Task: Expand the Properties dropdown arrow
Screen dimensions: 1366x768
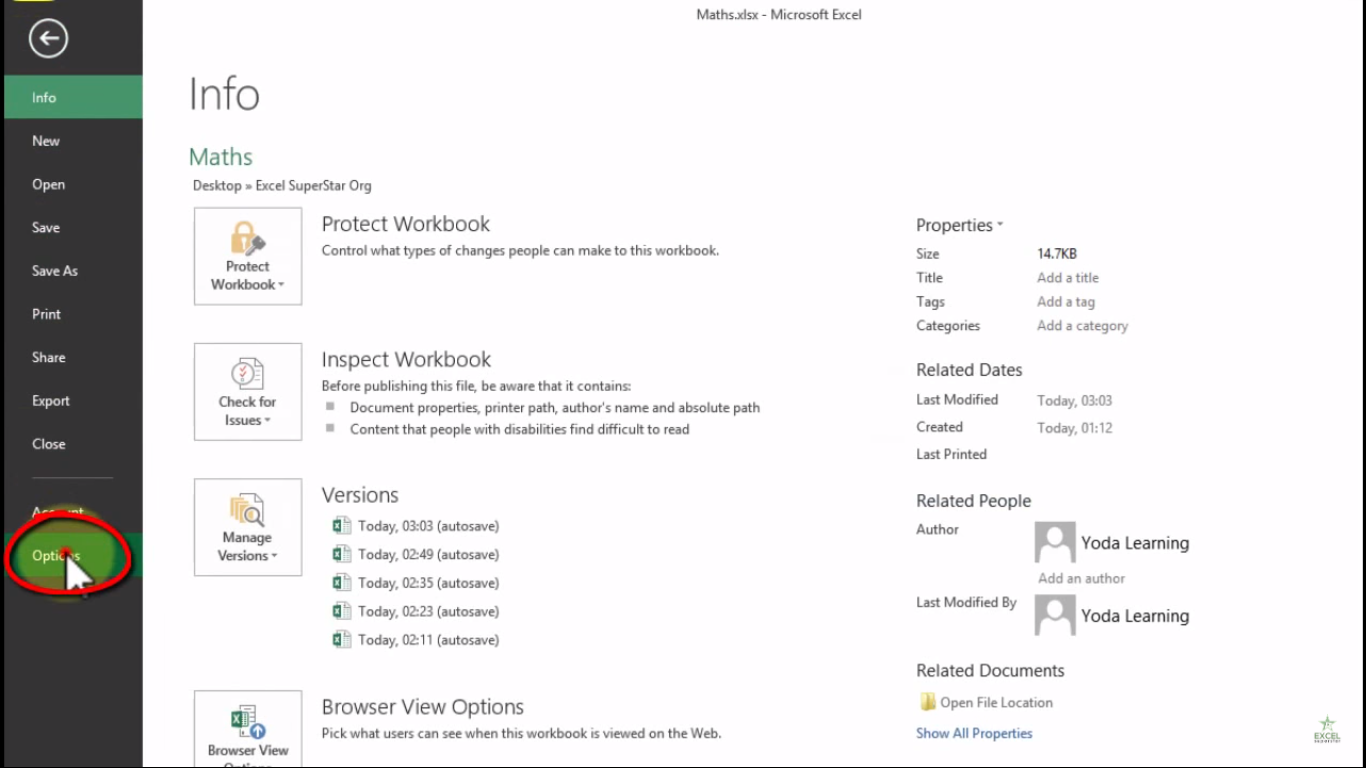Action: point(999,225)
